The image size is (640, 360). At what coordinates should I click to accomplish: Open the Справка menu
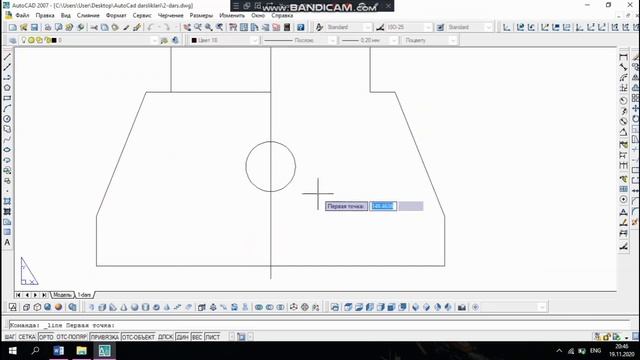point(282,16)
